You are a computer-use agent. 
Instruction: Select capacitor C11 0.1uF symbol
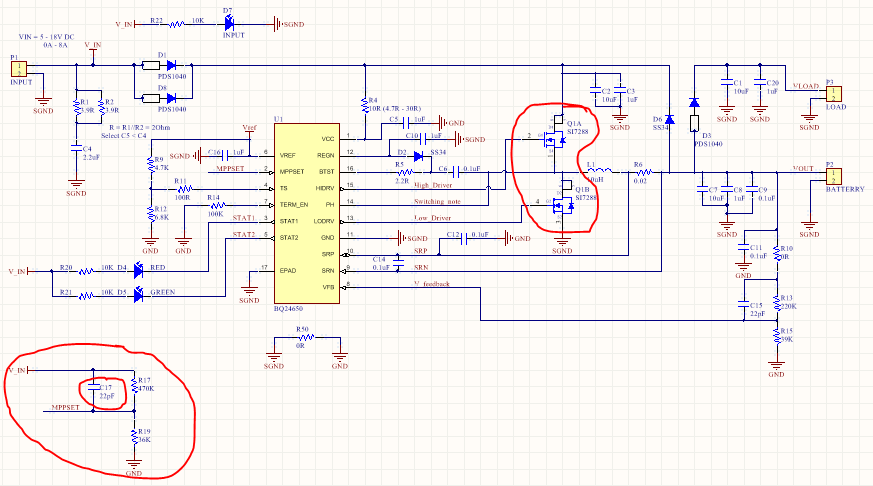(743, 247)
